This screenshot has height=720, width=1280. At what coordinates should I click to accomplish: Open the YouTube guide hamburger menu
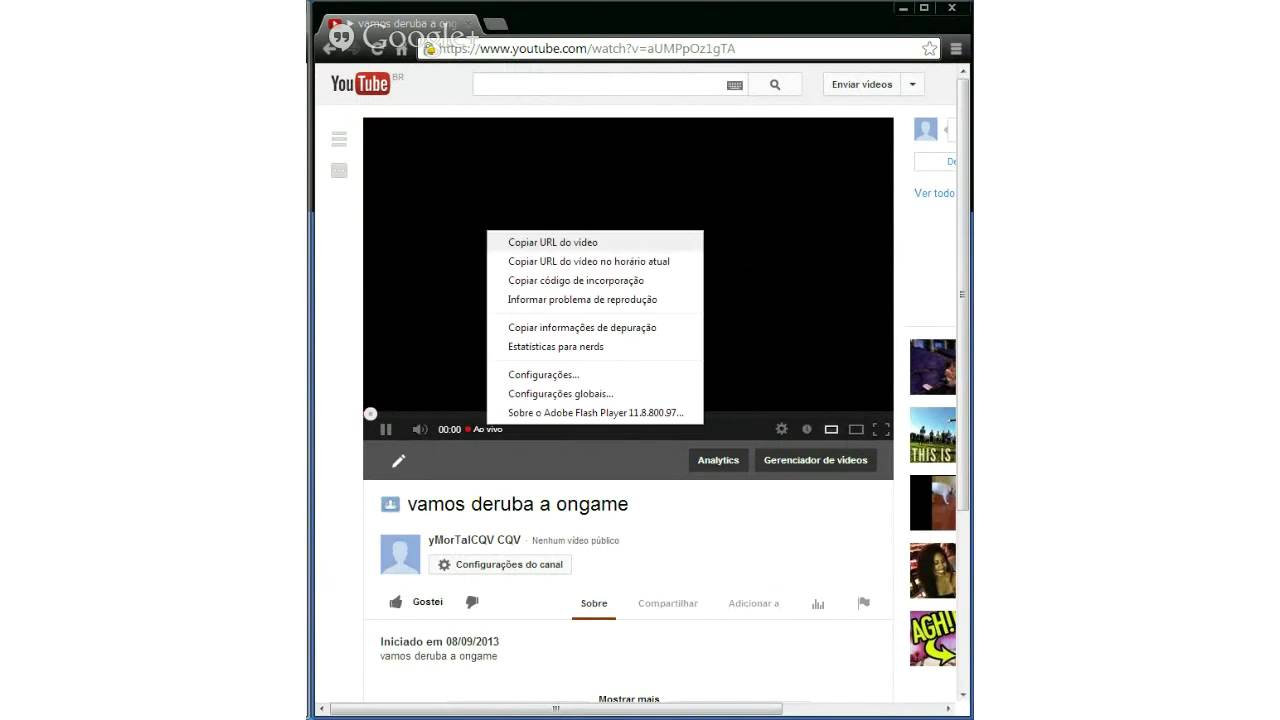[x=339, y=139]
